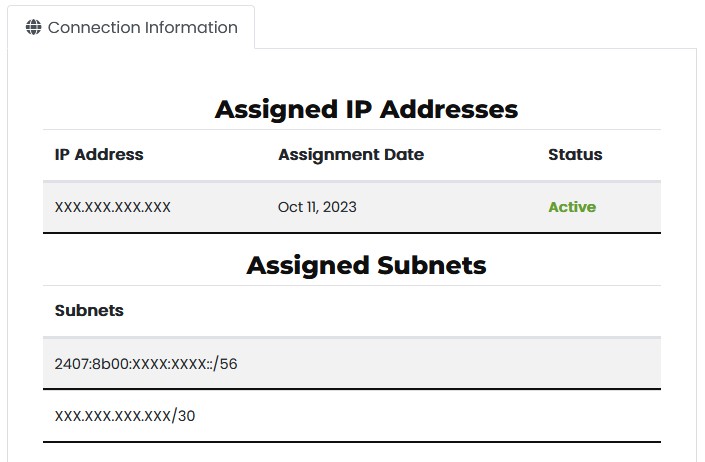Click the word 'Information' in the tab label
Image resolution: width=705 pixels, height=462 pixels.
click(191, 28)
